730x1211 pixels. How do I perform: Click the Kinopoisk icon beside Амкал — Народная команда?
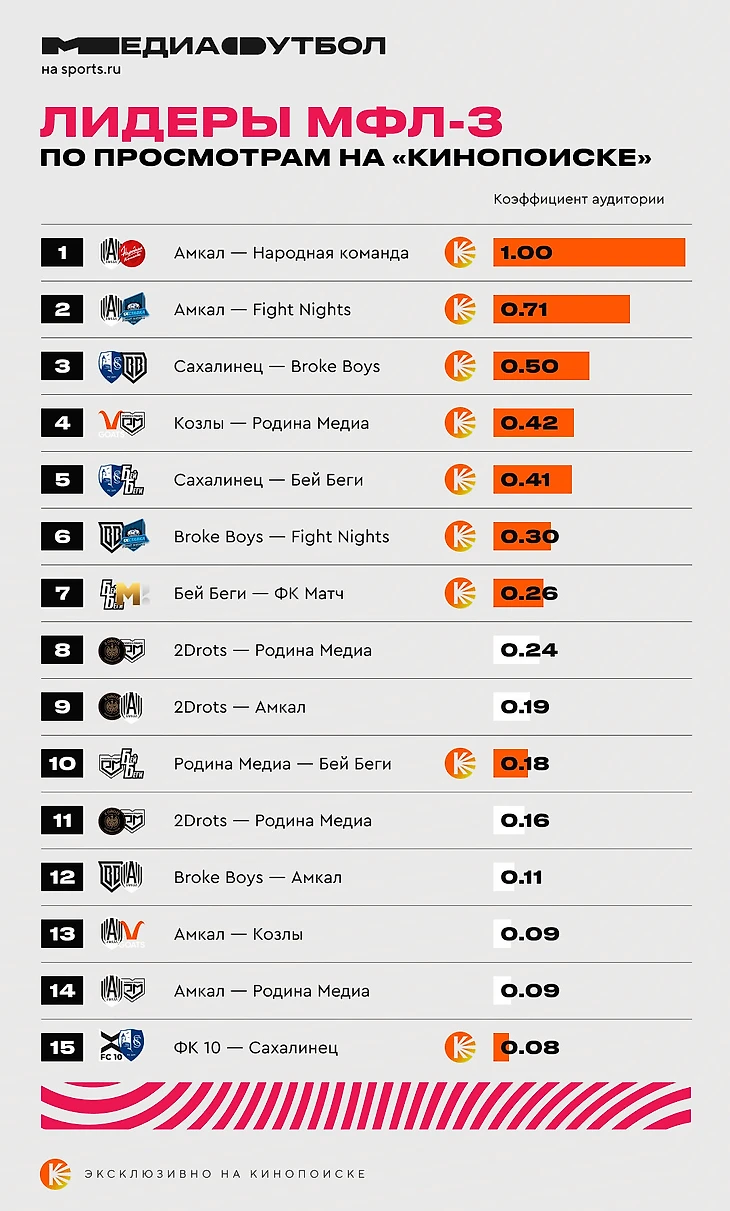(460, 253)
